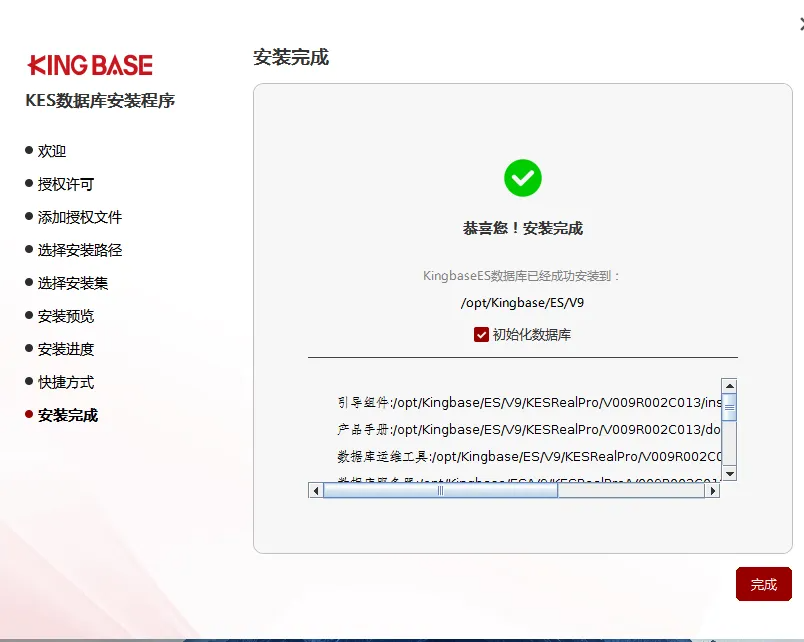Click the 安装预览 sidebar item
Viewport: 804px width, 642px height.
(x=66, y=316)
